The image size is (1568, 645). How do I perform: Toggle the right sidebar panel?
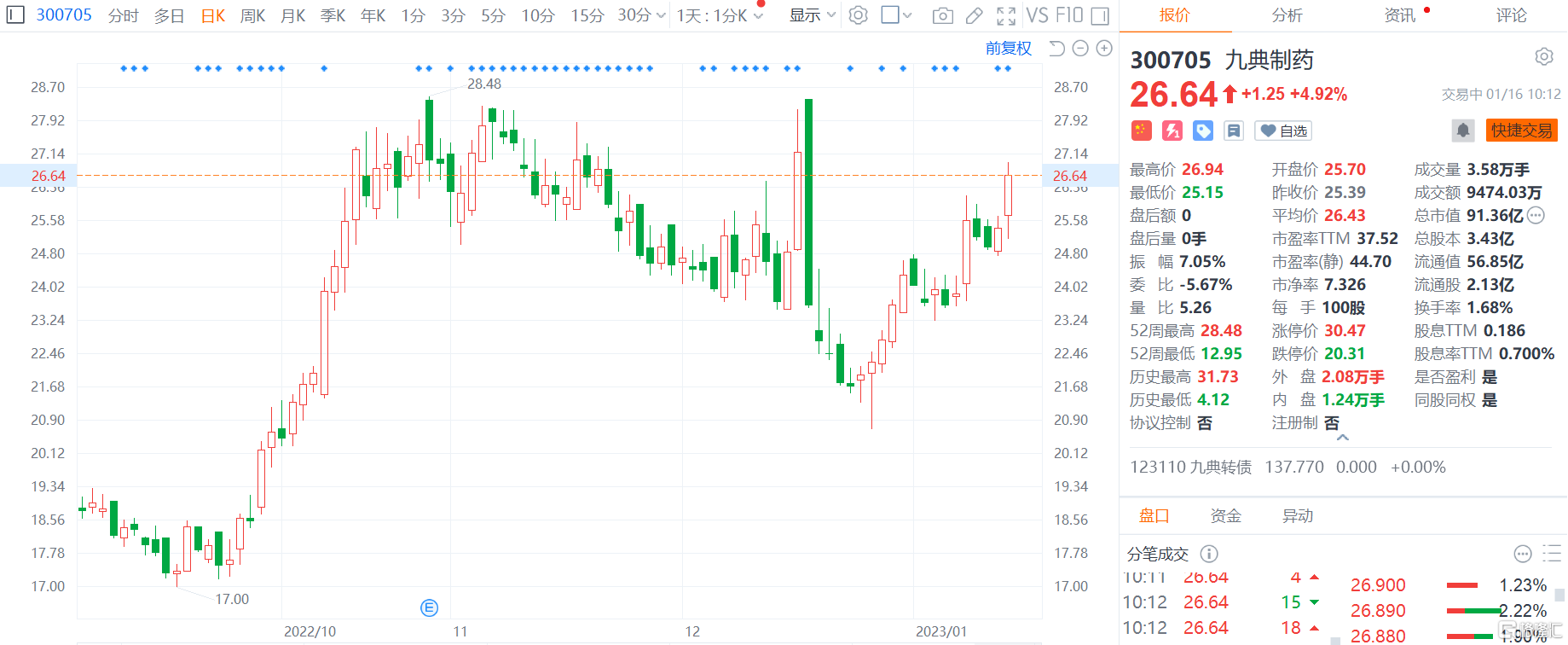[x=1100, y=15]
